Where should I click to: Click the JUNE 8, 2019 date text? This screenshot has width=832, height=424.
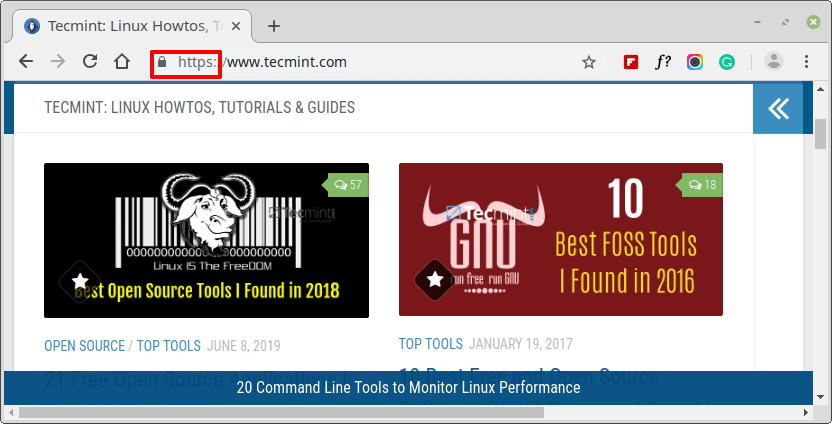[x=244, y=346]
